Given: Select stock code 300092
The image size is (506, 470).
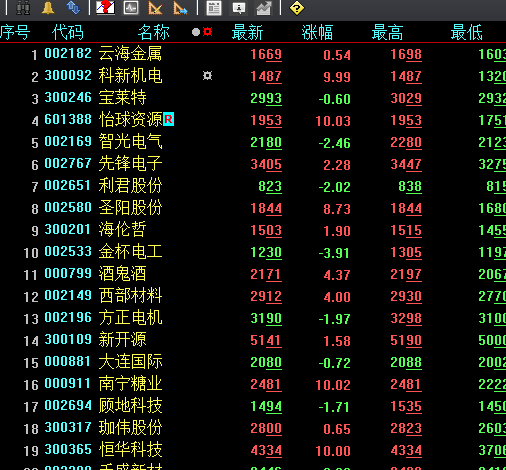Looking at the screenshot, I should click(x=68, y=76).
